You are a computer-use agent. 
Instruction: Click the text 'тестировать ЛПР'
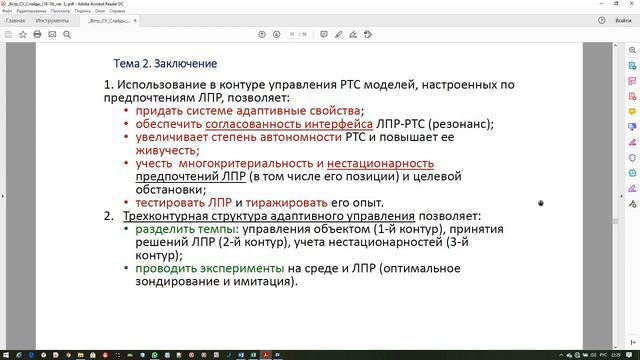(x=184, y=202)
